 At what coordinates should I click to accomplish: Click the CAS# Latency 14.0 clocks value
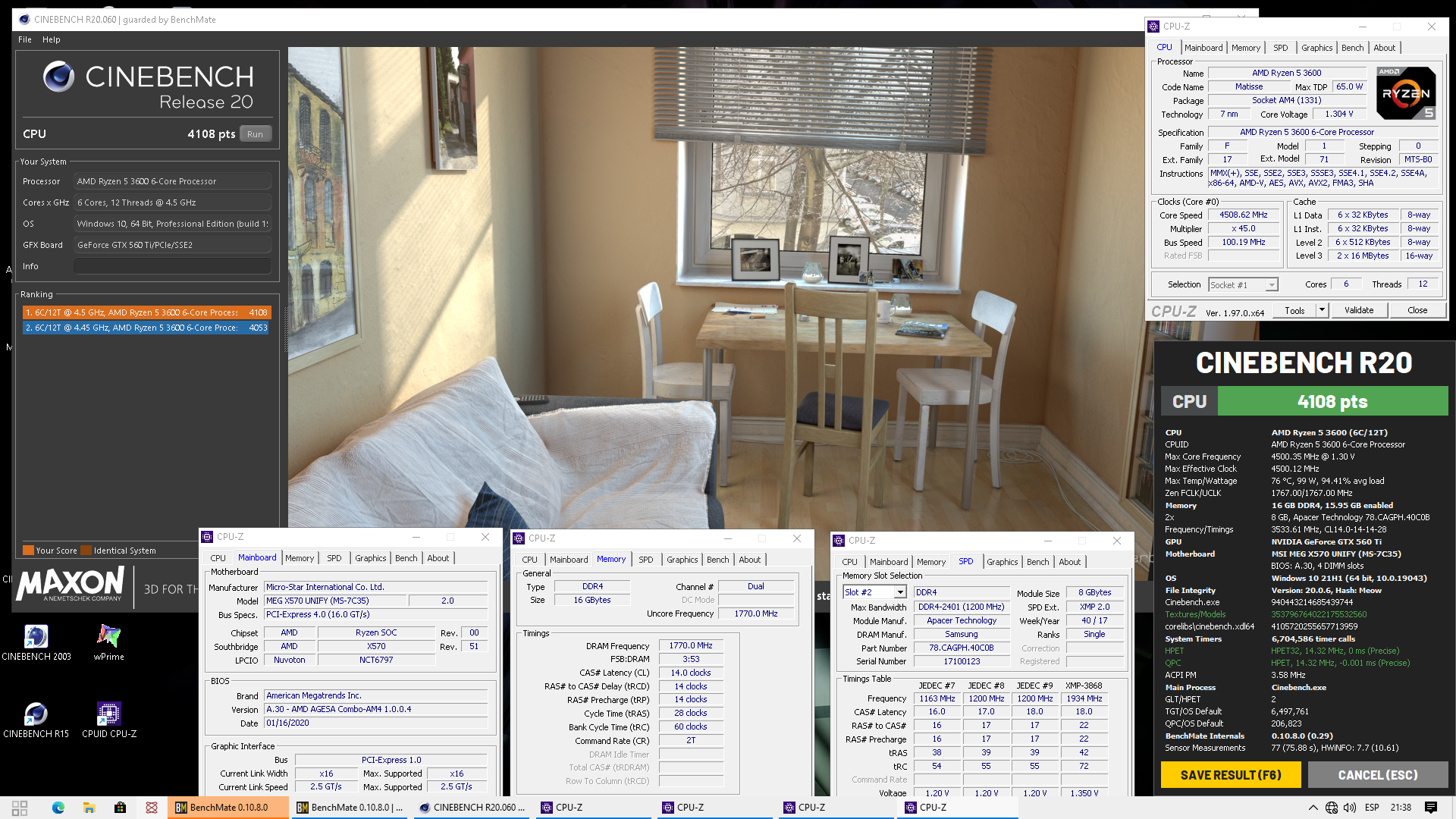[691, 673]
